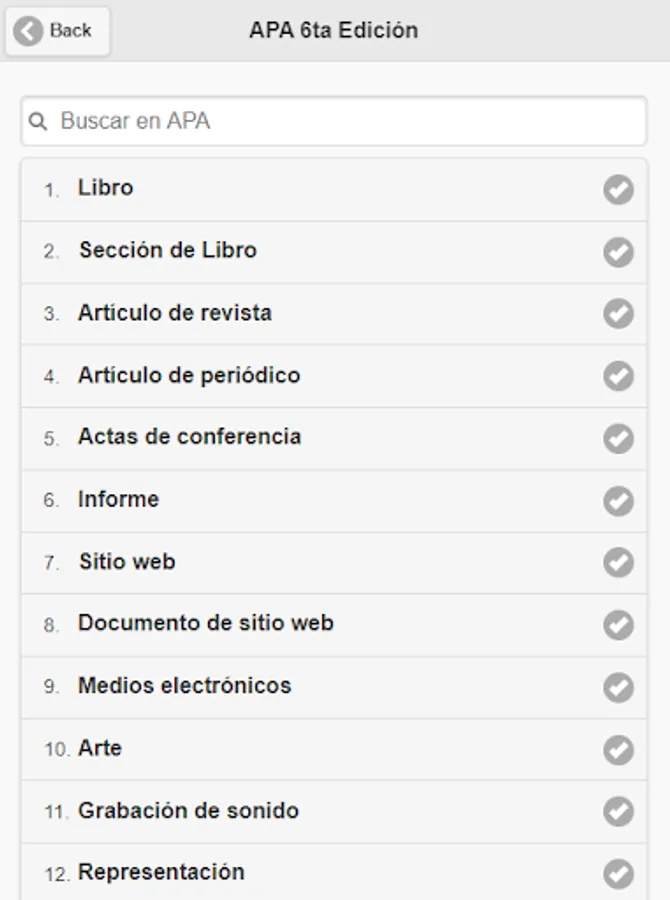Click check icon for Artículo de periódico

point(618,376)
